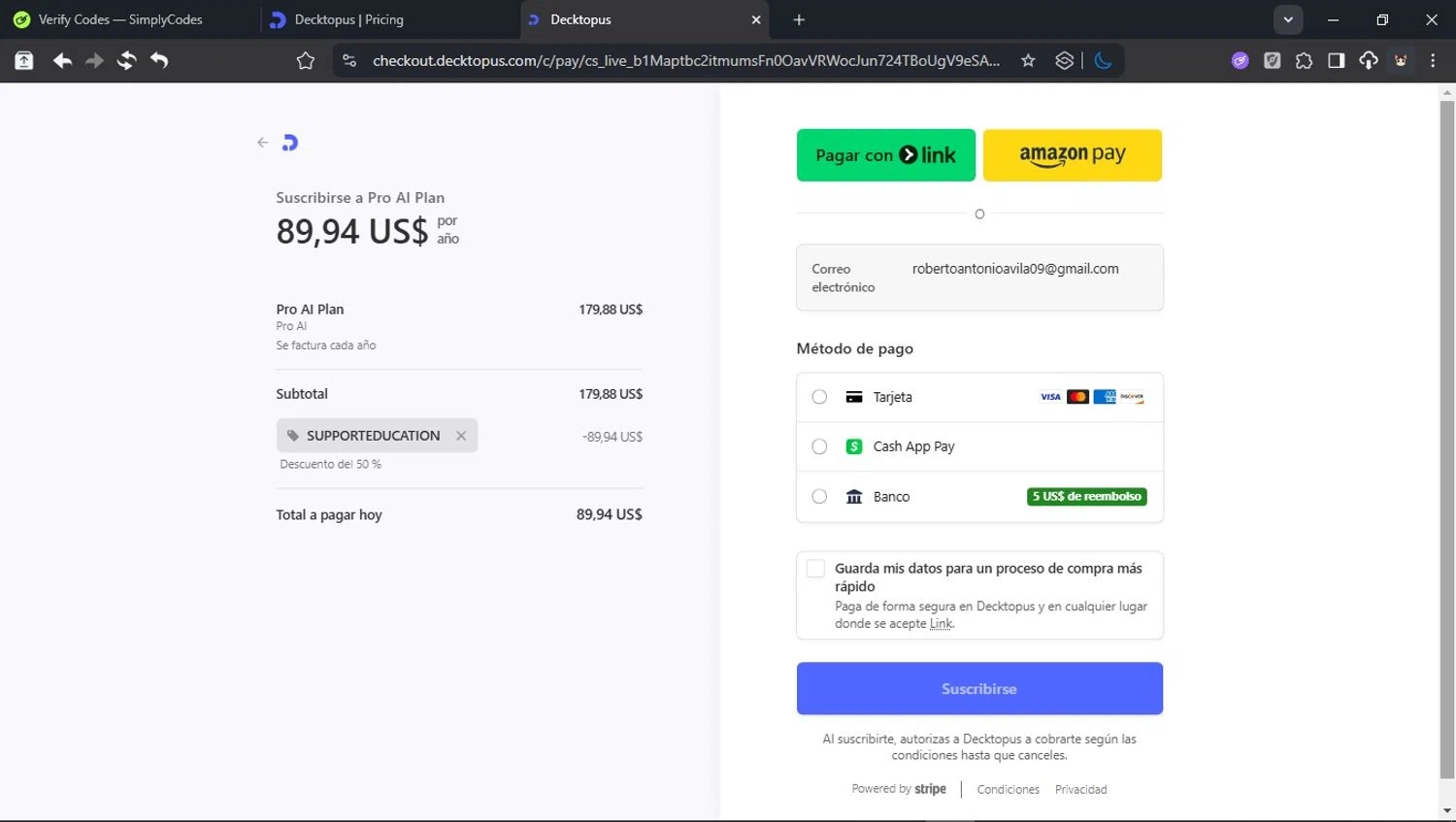Click the page vertical scrollbar thumb
Image resolution: width=1456 pixels, height=822 pixels.
(1447, 440)
